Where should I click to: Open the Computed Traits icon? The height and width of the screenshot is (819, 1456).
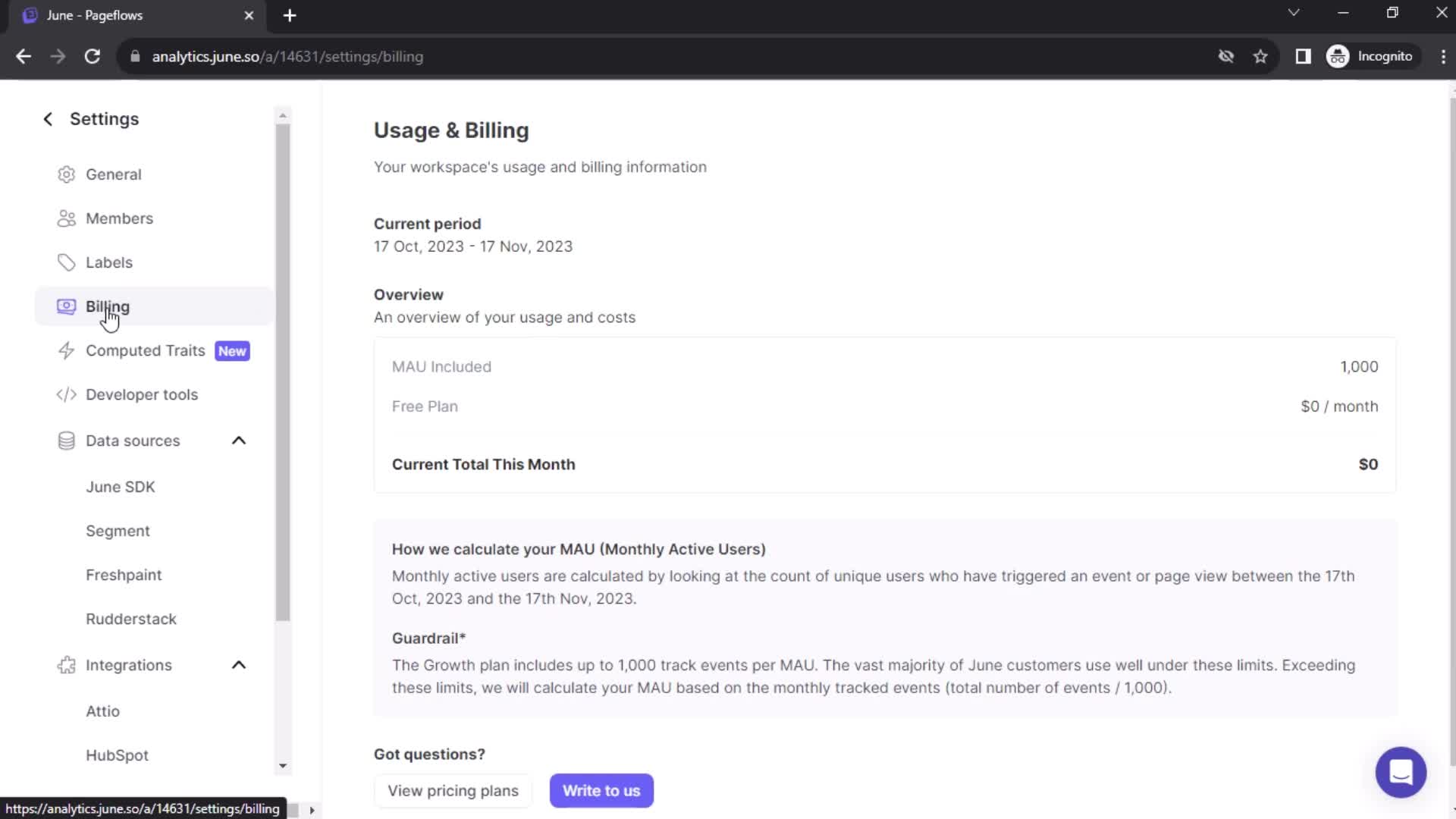coord(66,350)
